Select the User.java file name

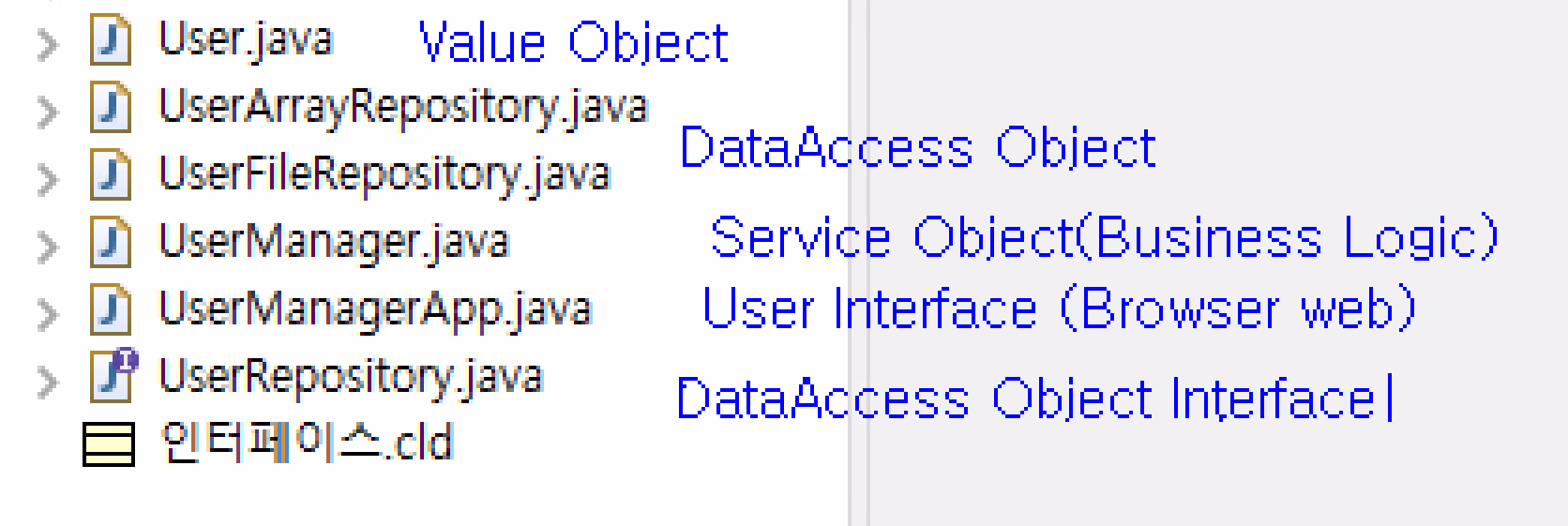246,41
